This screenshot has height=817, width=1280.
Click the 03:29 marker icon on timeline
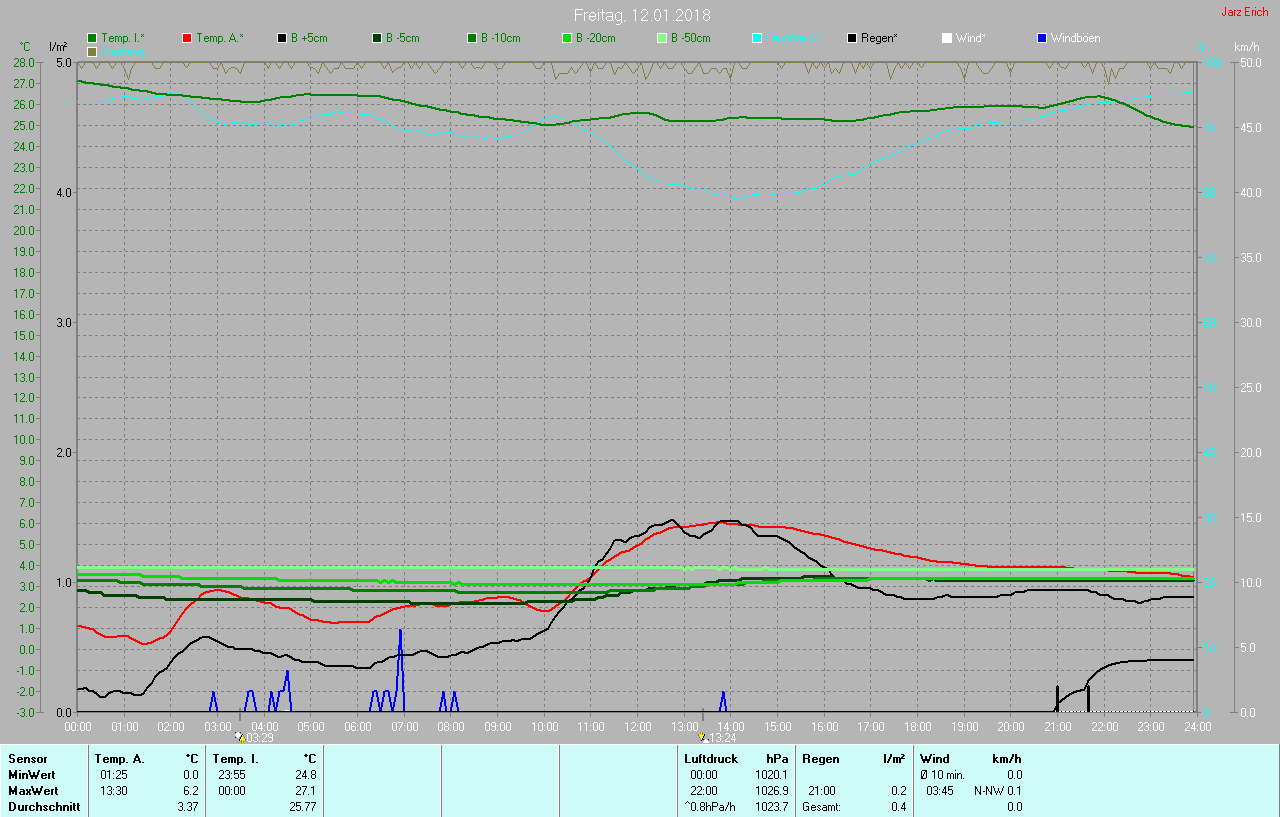point(239,737)
